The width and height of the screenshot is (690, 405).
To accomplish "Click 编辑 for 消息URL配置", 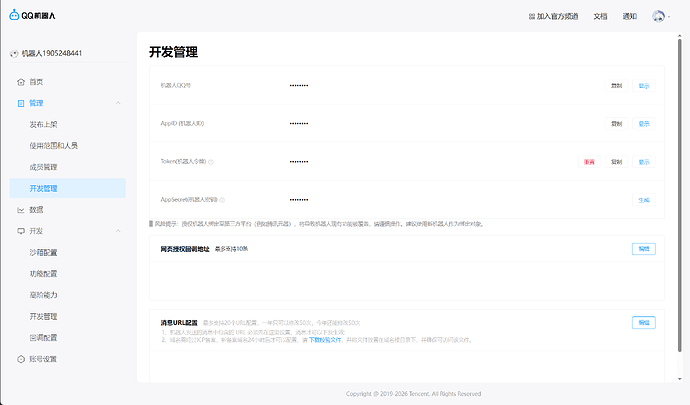I will pyautogui.click(x=644, y=323).
